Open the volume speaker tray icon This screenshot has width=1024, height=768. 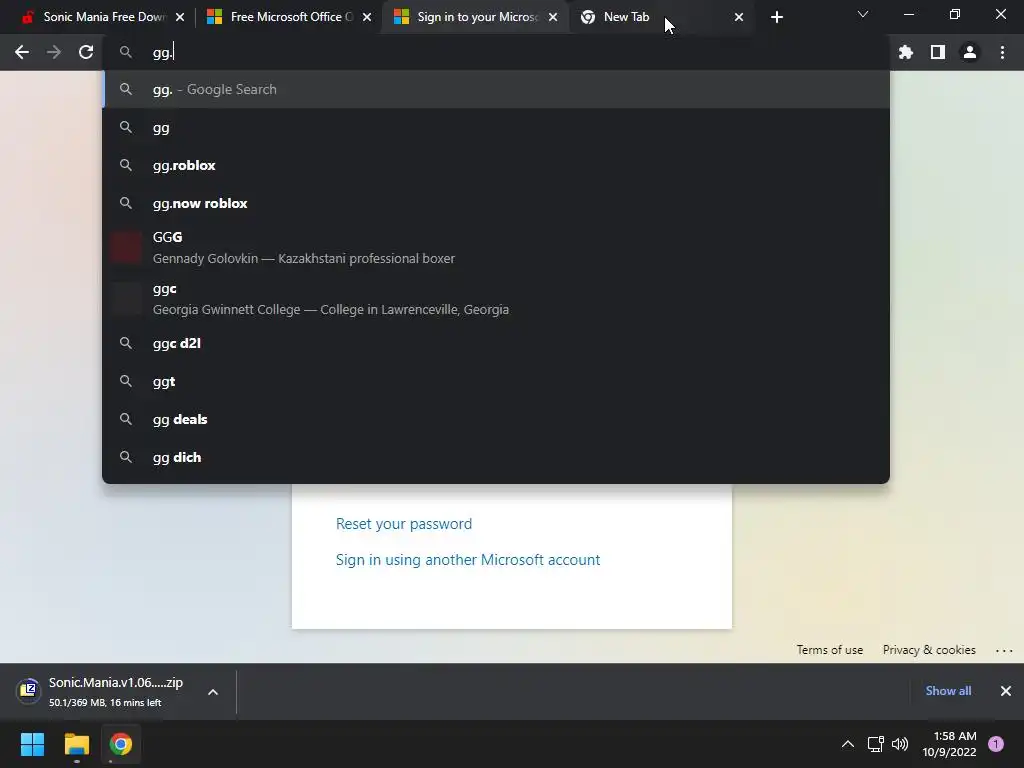point(900,744)
